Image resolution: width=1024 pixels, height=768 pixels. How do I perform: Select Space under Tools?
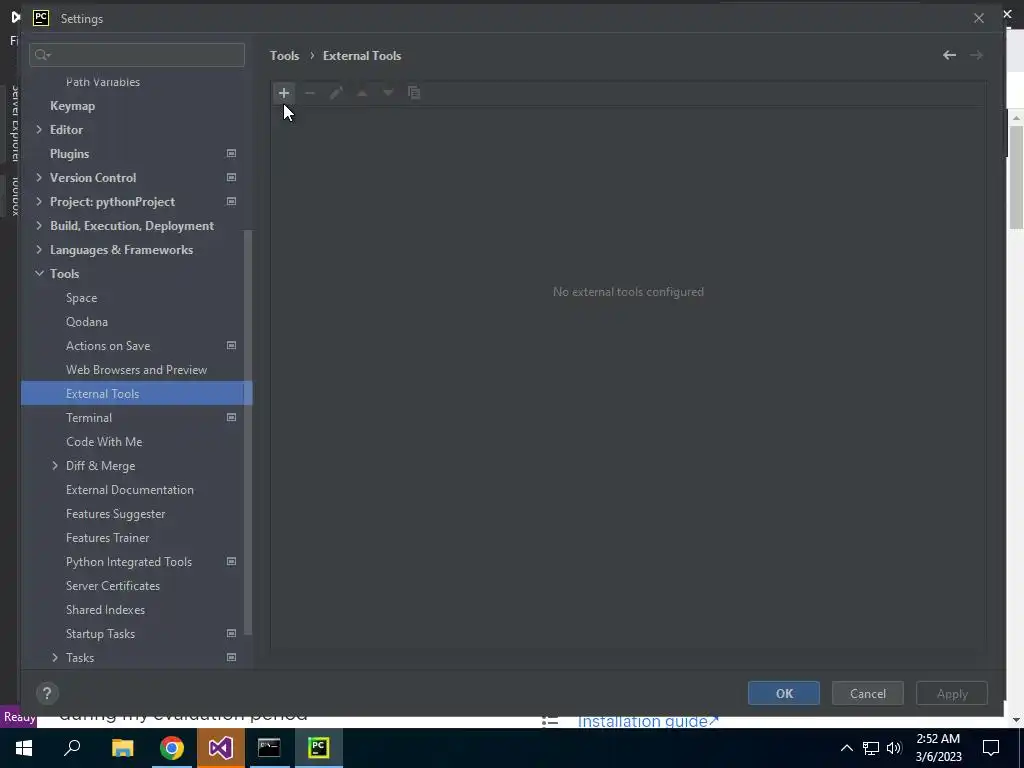tap(82, 298)
